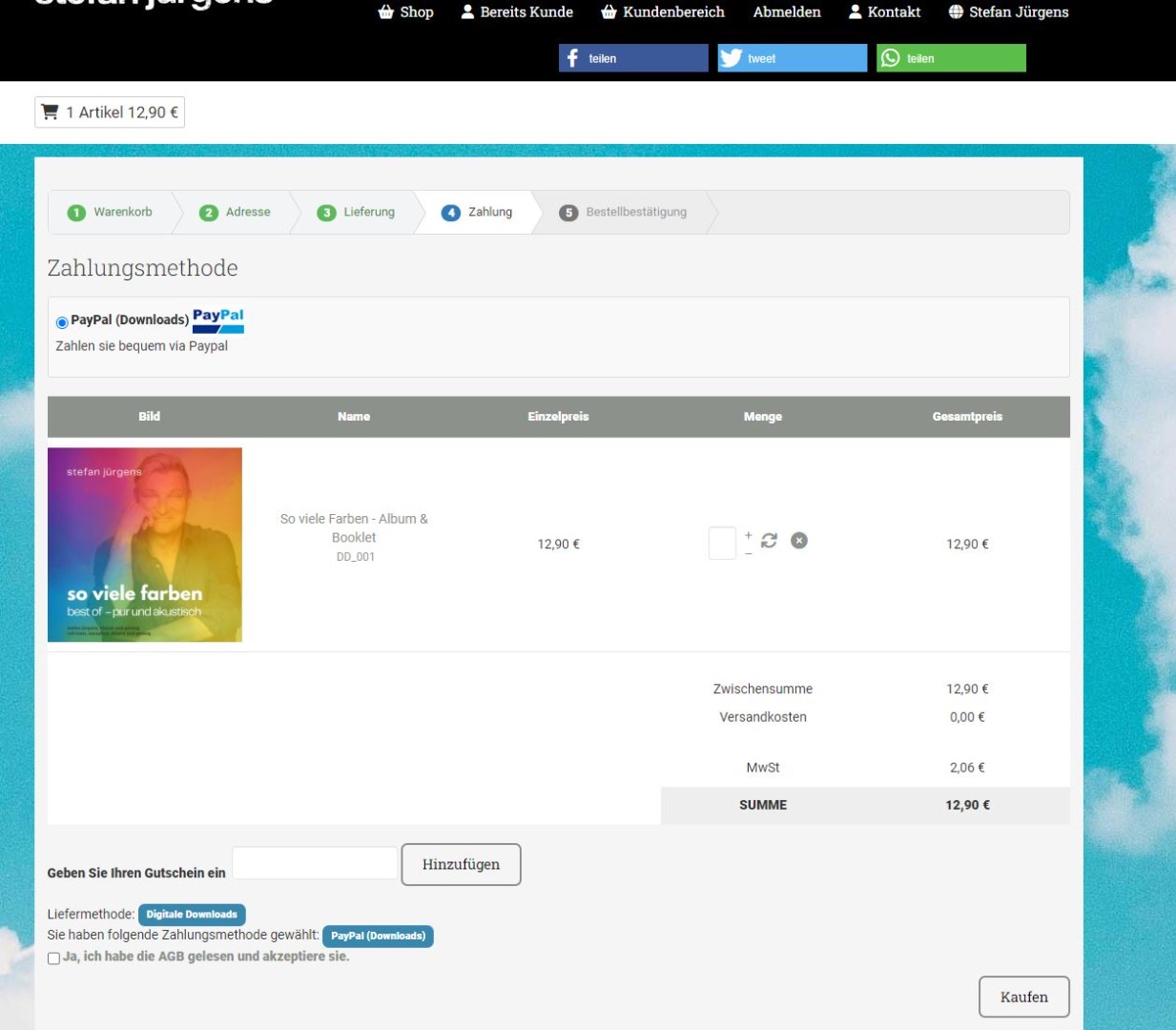This screenshot has height=1030, width=1176.
Task: Share via WhatsApp teilen button
Action: click(x=951, y=58)
